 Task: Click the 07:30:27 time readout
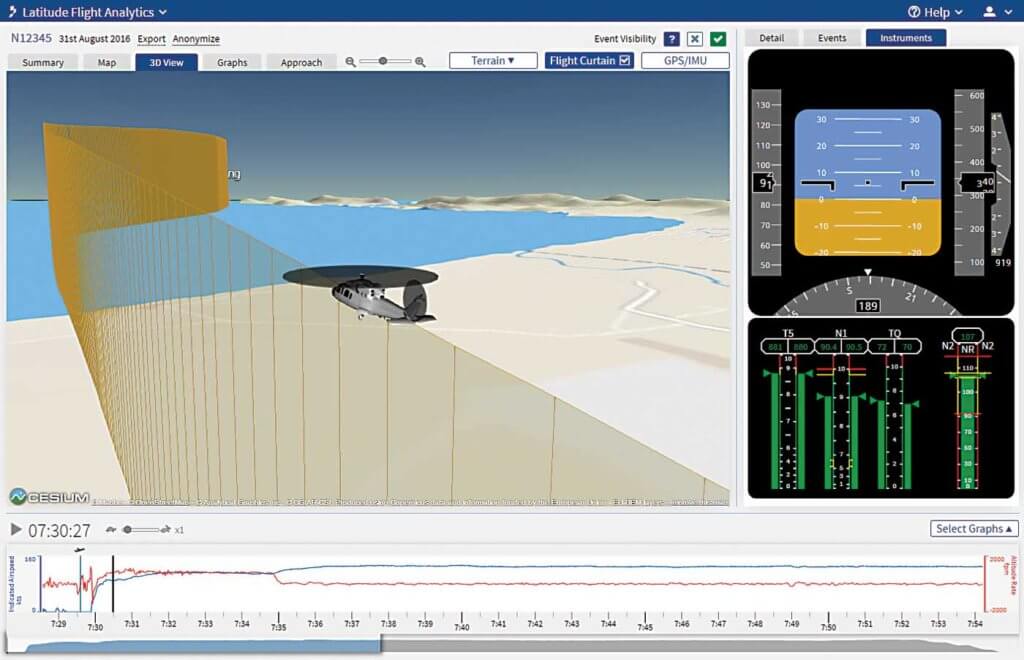[x=59, y=531]
